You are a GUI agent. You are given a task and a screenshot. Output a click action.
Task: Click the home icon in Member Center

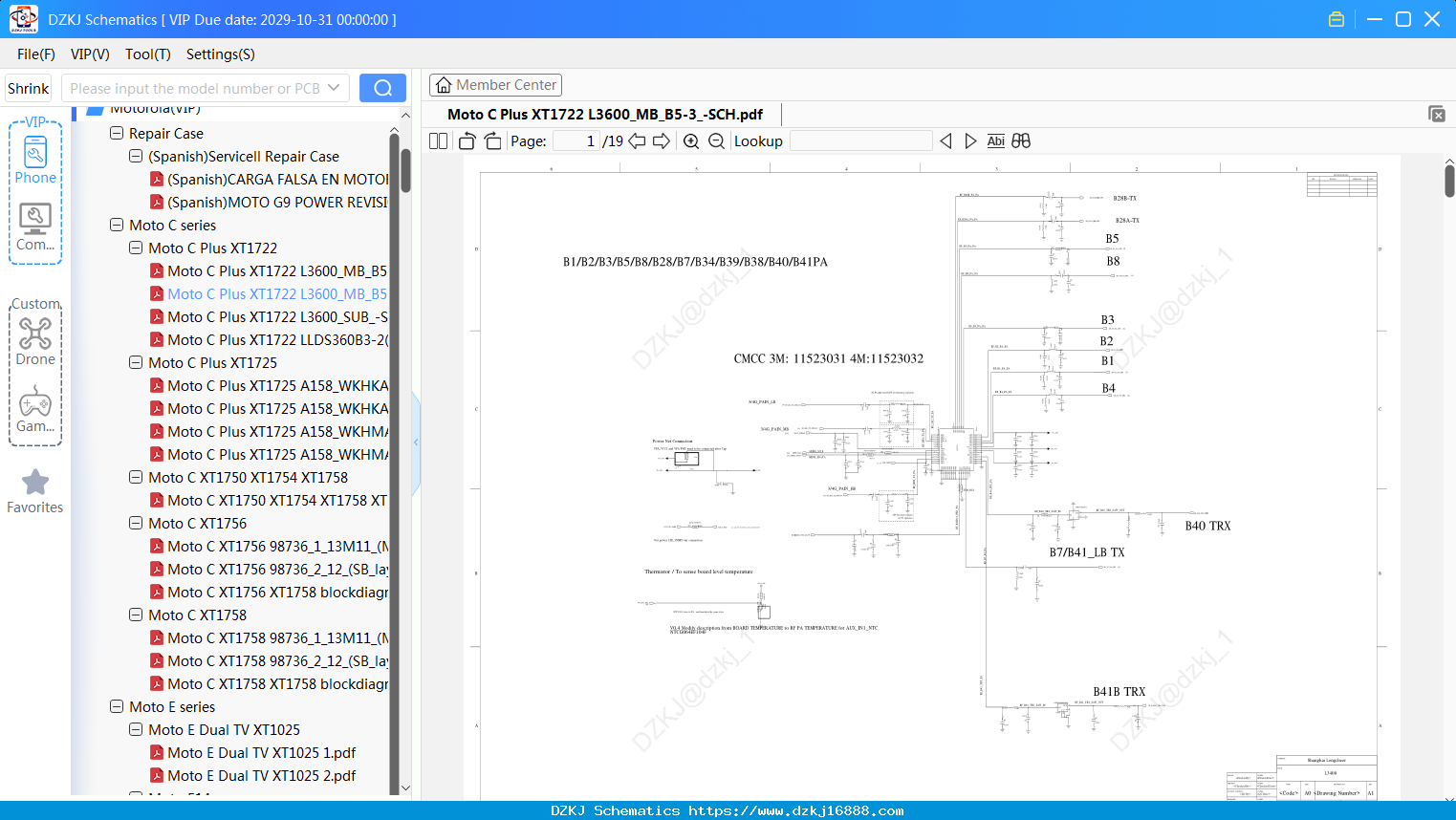click(444, 85)
